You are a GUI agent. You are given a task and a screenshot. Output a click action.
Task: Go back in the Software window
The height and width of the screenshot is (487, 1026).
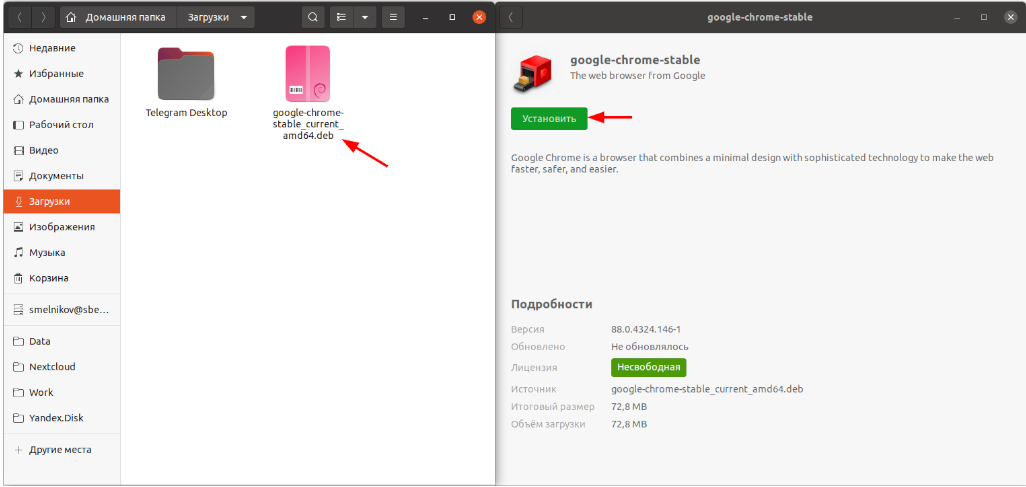click(x=510, y=18)
